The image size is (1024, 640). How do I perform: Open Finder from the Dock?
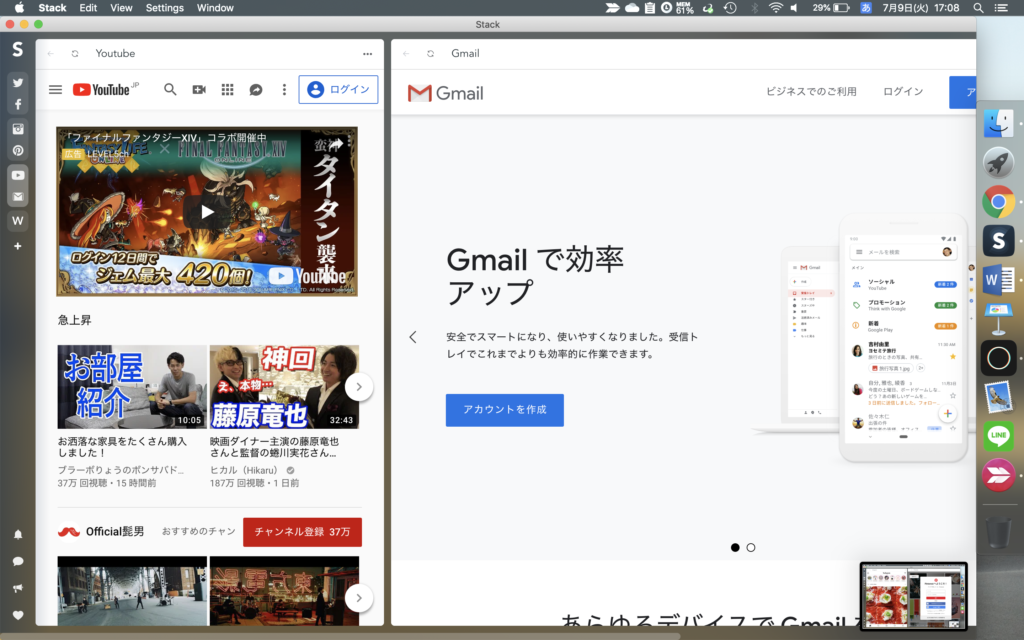click(x=998, y=123)
